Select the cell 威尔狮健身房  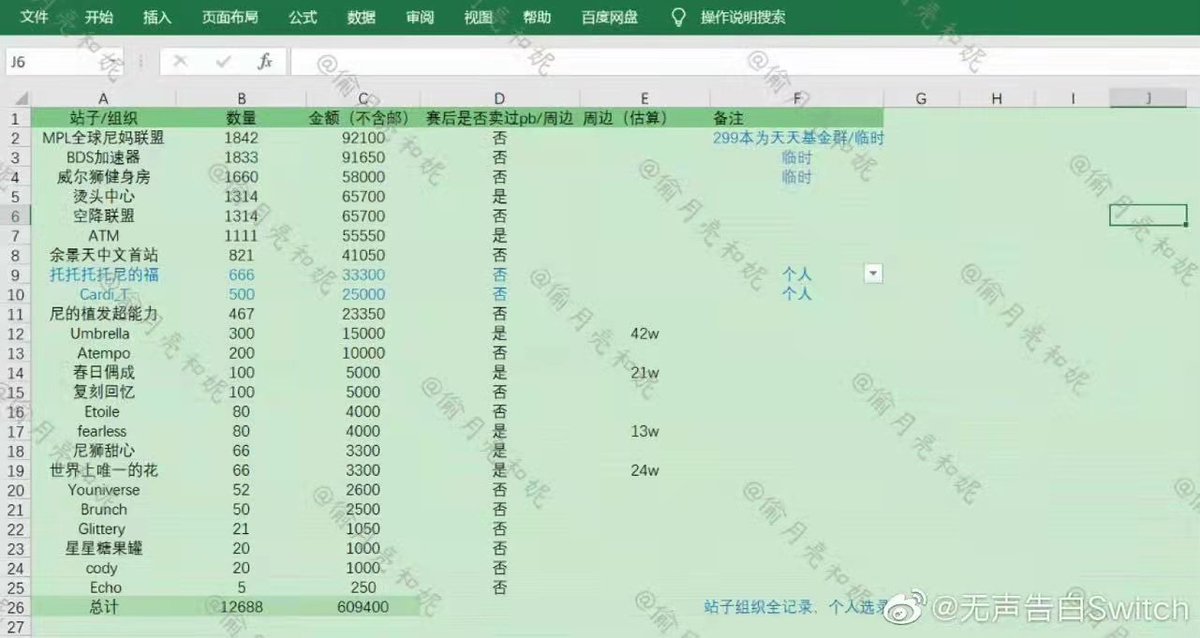pyautogui.click(x=103, y=177)
